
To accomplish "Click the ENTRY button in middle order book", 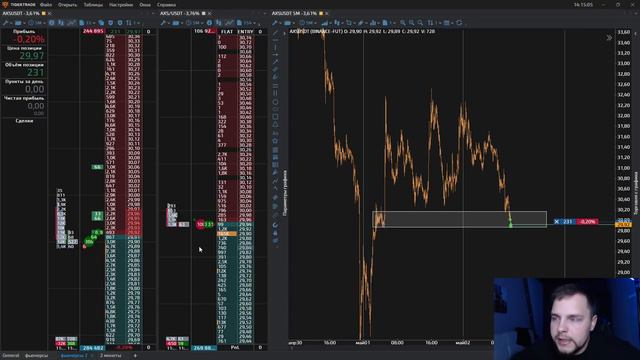I will point(245,31).
